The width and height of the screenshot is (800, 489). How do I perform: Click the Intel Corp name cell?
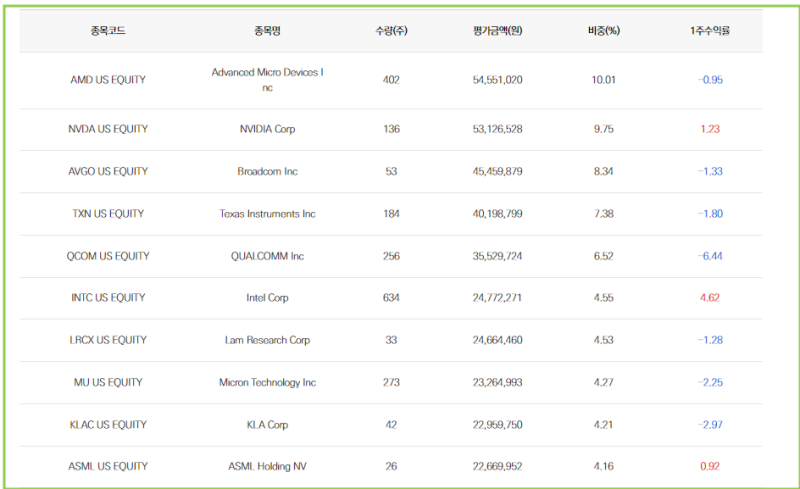tap(267, 298)
